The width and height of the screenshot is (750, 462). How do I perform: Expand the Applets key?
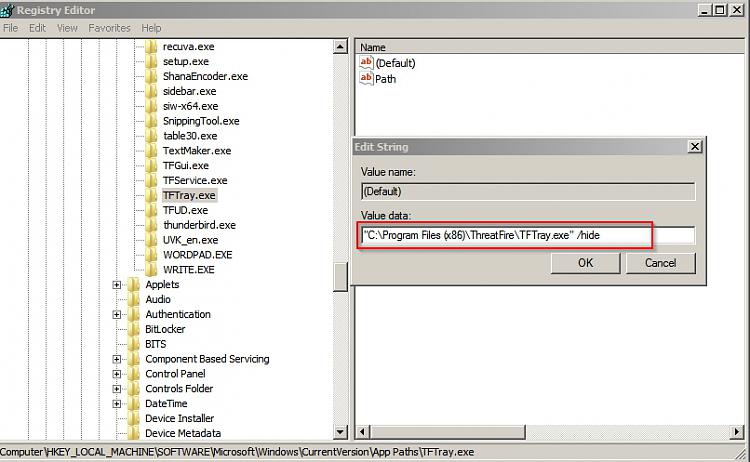[117, 285]
